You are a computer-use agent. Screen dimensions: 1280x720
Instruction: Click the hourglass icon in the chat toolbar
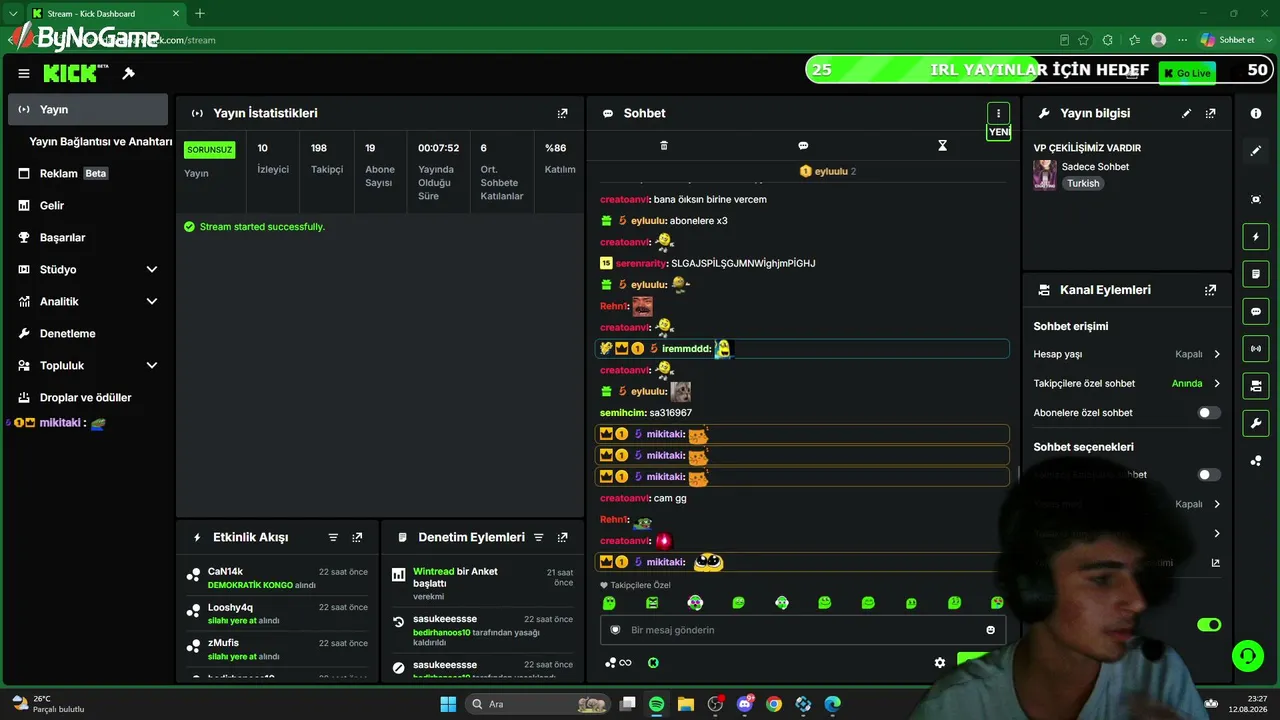[942, 145]
